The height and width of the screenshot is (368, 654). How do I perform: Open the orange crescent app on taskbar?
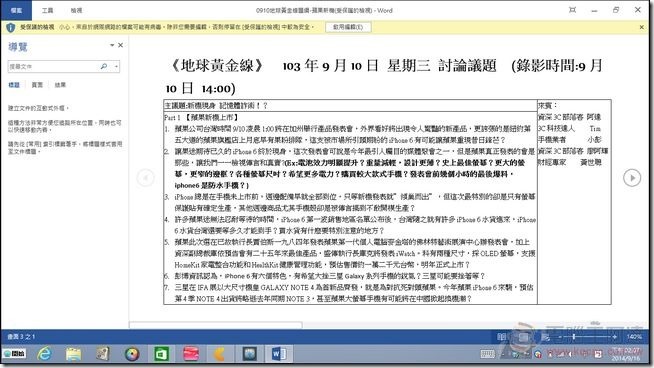[x=220, y=354]
